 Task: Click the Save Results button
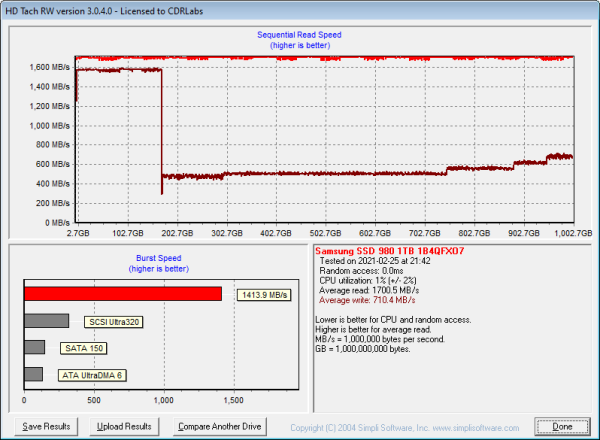point(47,426)
